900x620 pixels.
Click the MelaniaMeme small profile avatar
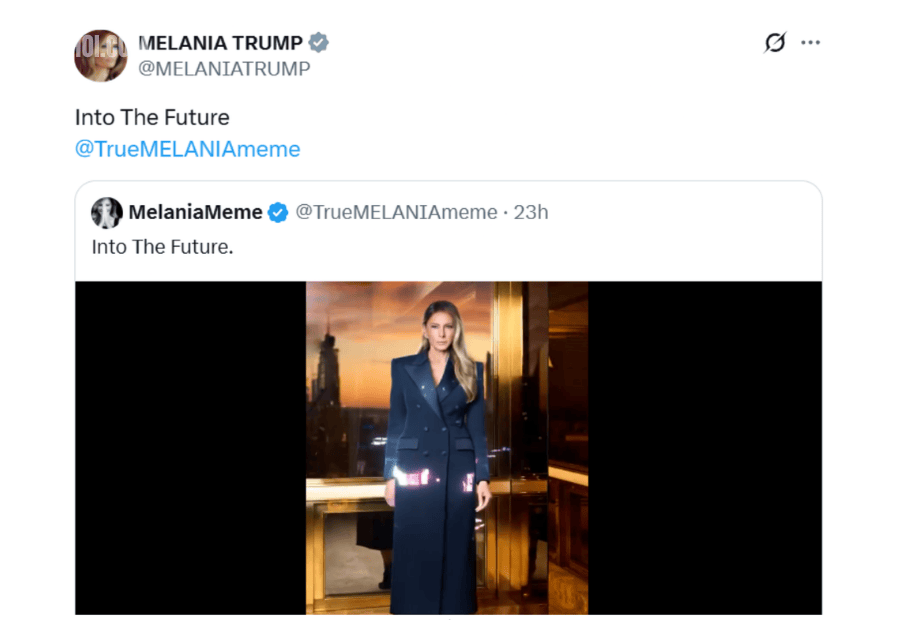(x=106, y=212)
